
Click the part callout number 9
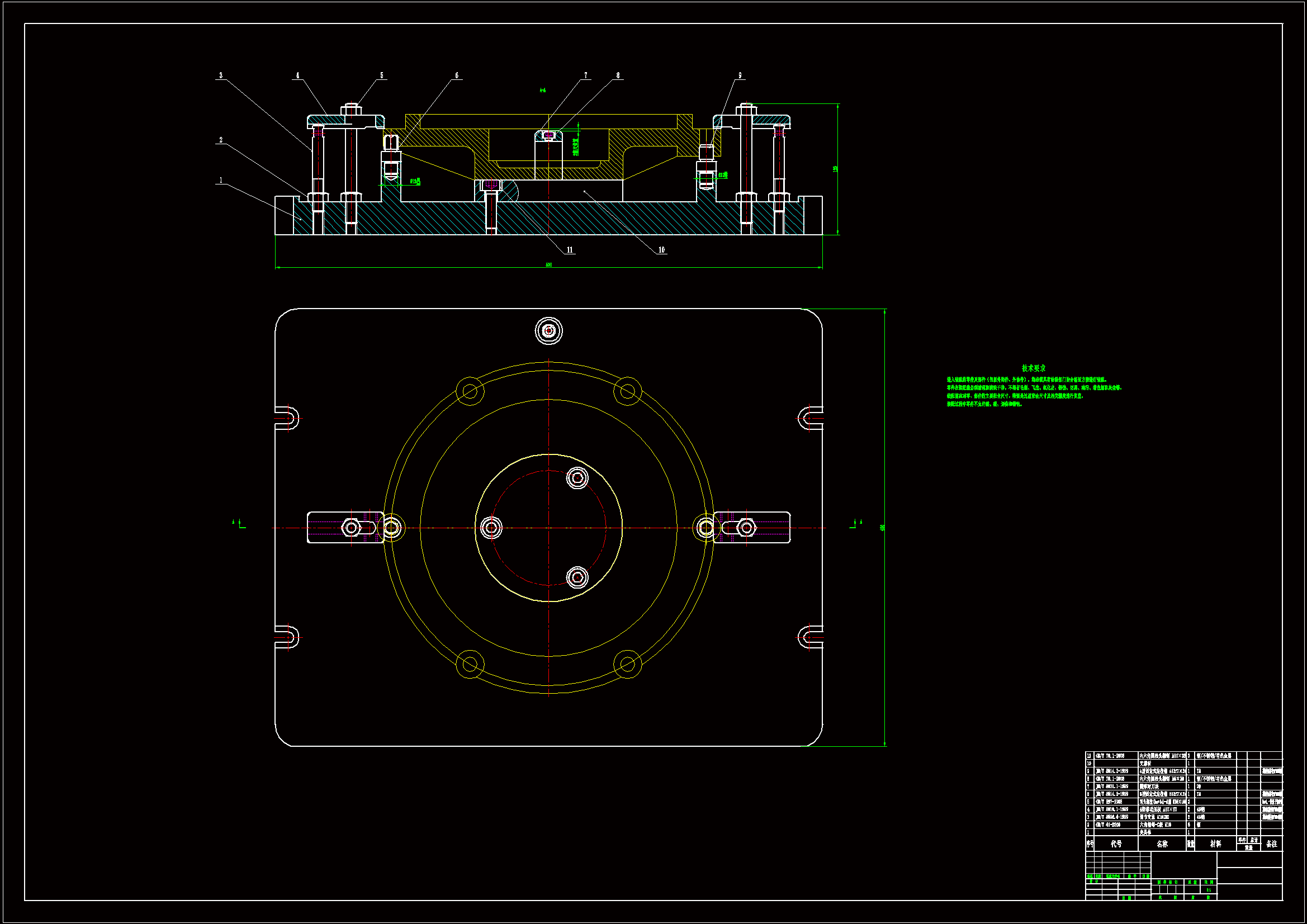click(x=740, y=75)
